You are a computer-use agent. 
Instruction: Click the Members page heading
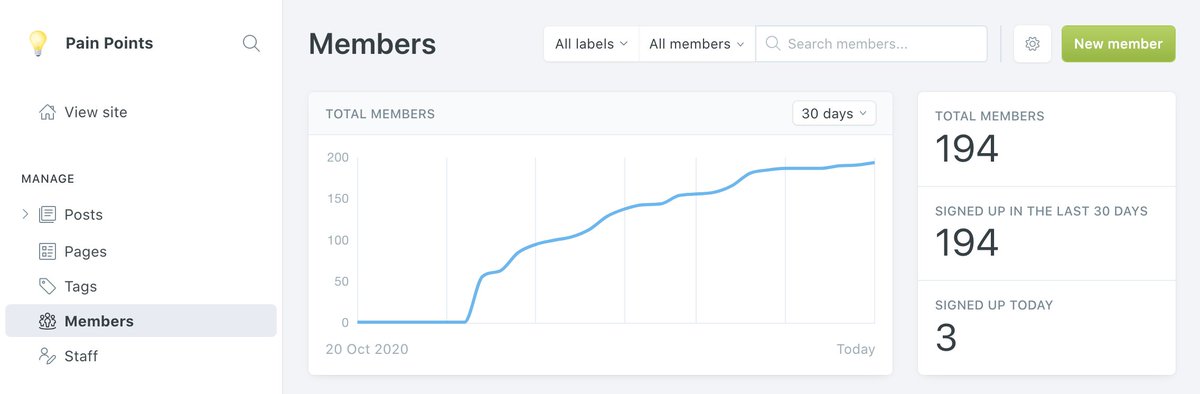point(372,44)
